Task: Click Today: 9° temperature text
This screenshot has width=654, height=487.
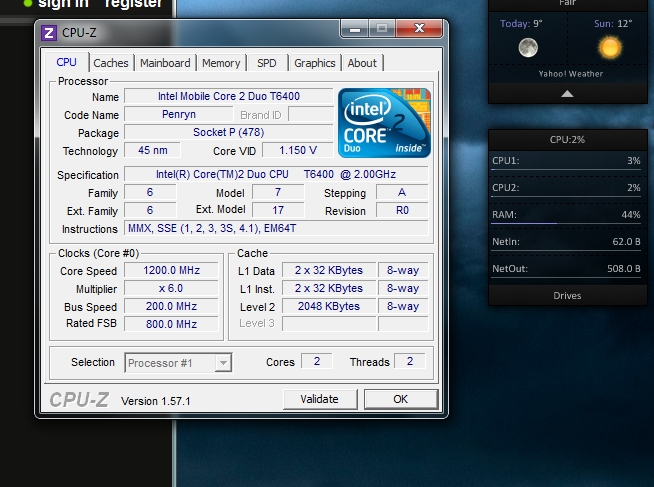Action: (x=521, y=23)
